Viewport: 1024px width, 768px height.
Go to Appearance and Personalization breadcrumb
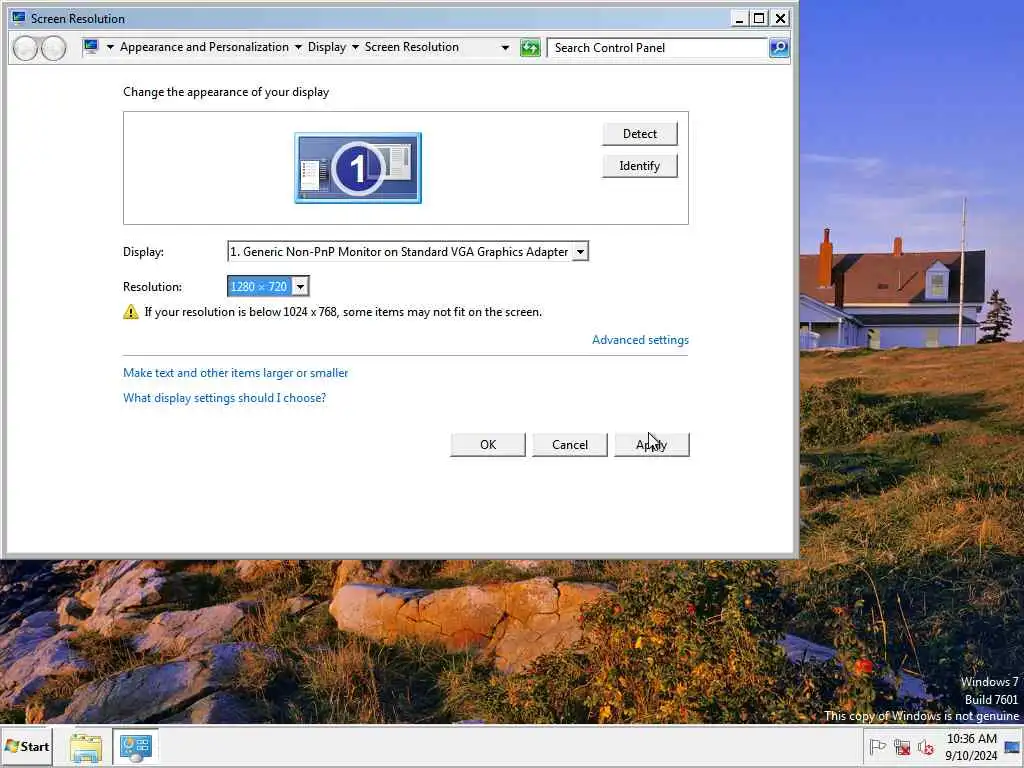coord(204,47)
